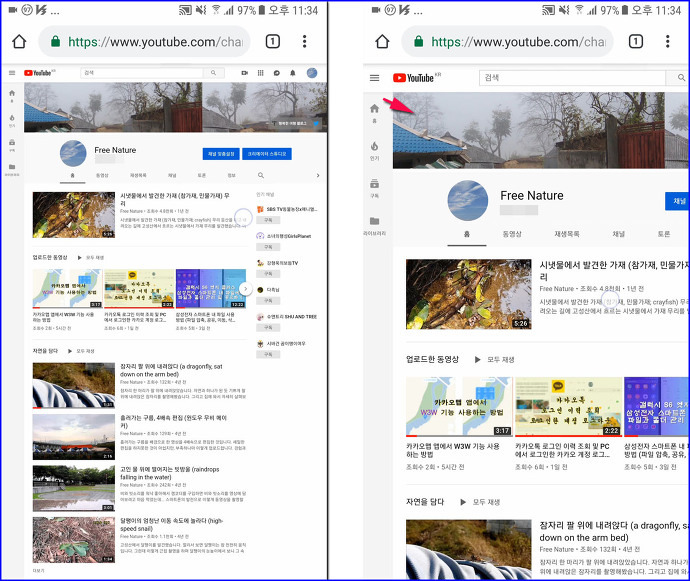The image size is (690, 581).
Task: Click the upload video camera icon
Action: pyautogui.click(x=245, y=73)
